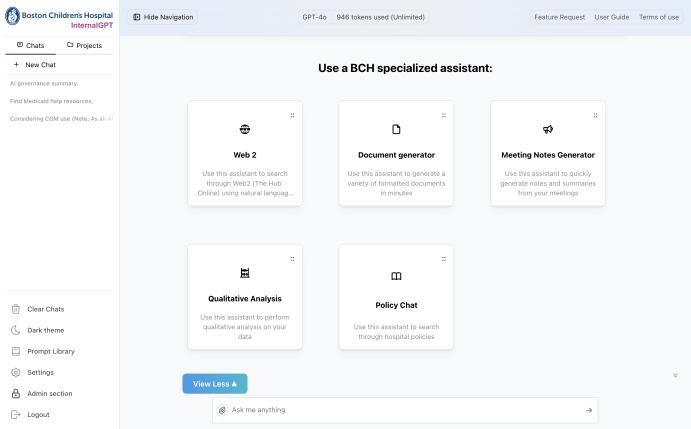Click the Hide Navigation panel icon
The height and width of the screenshot is (429, 691).
click(137, 17)
